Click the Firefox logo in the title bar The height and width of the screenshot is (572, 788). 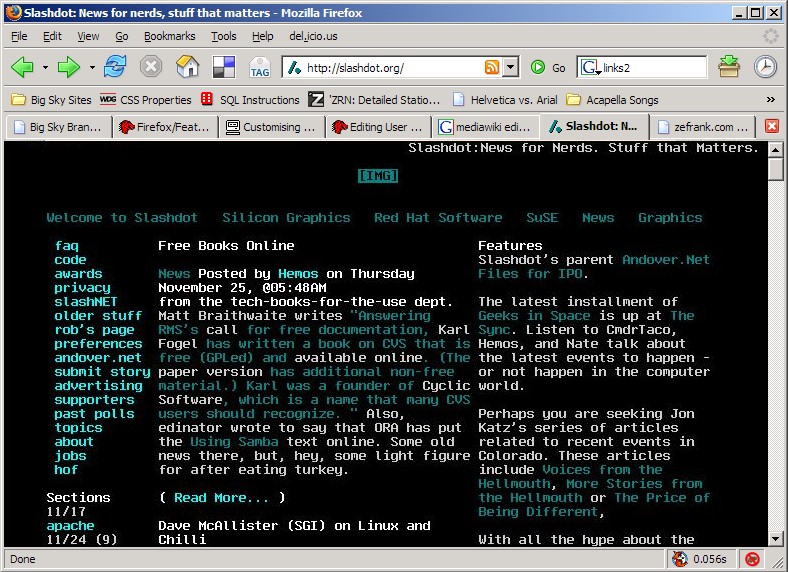click(14, 13)
